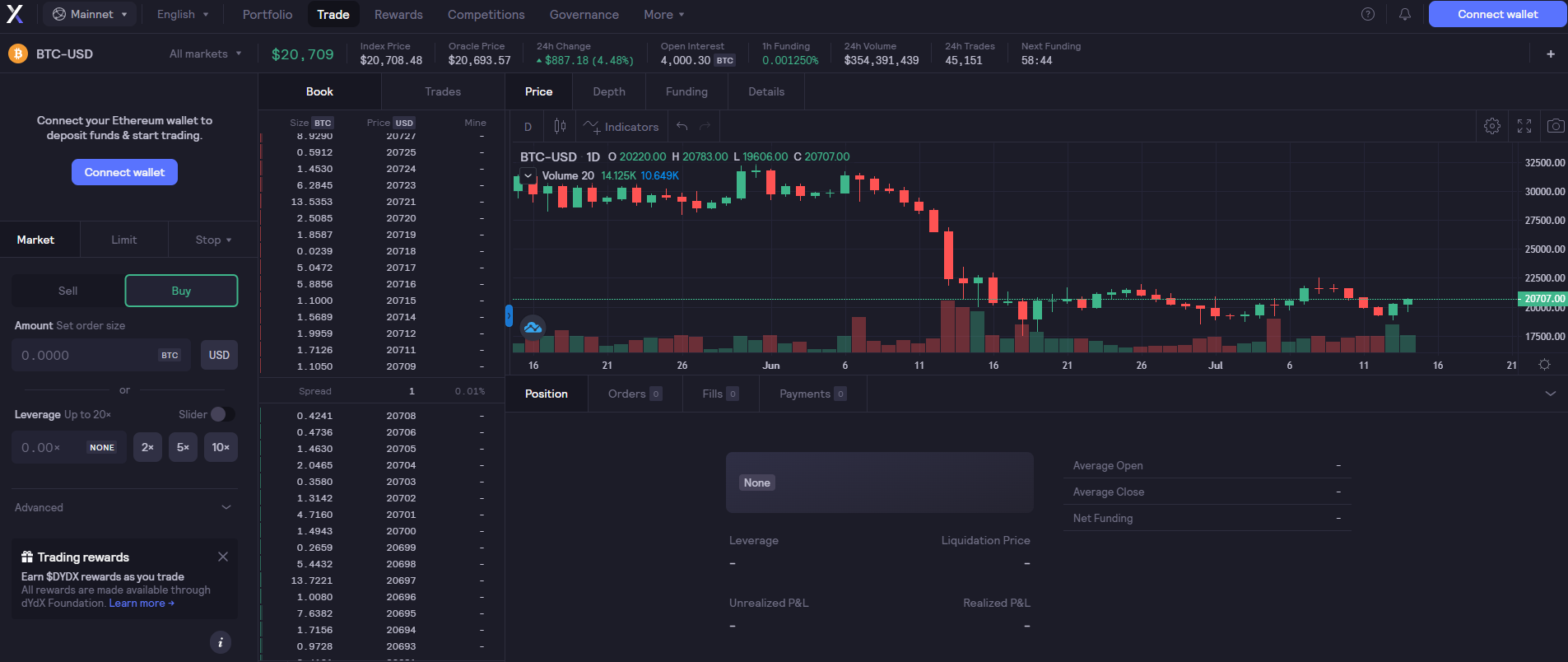Click the ask row priced 20721

(382, 202)
